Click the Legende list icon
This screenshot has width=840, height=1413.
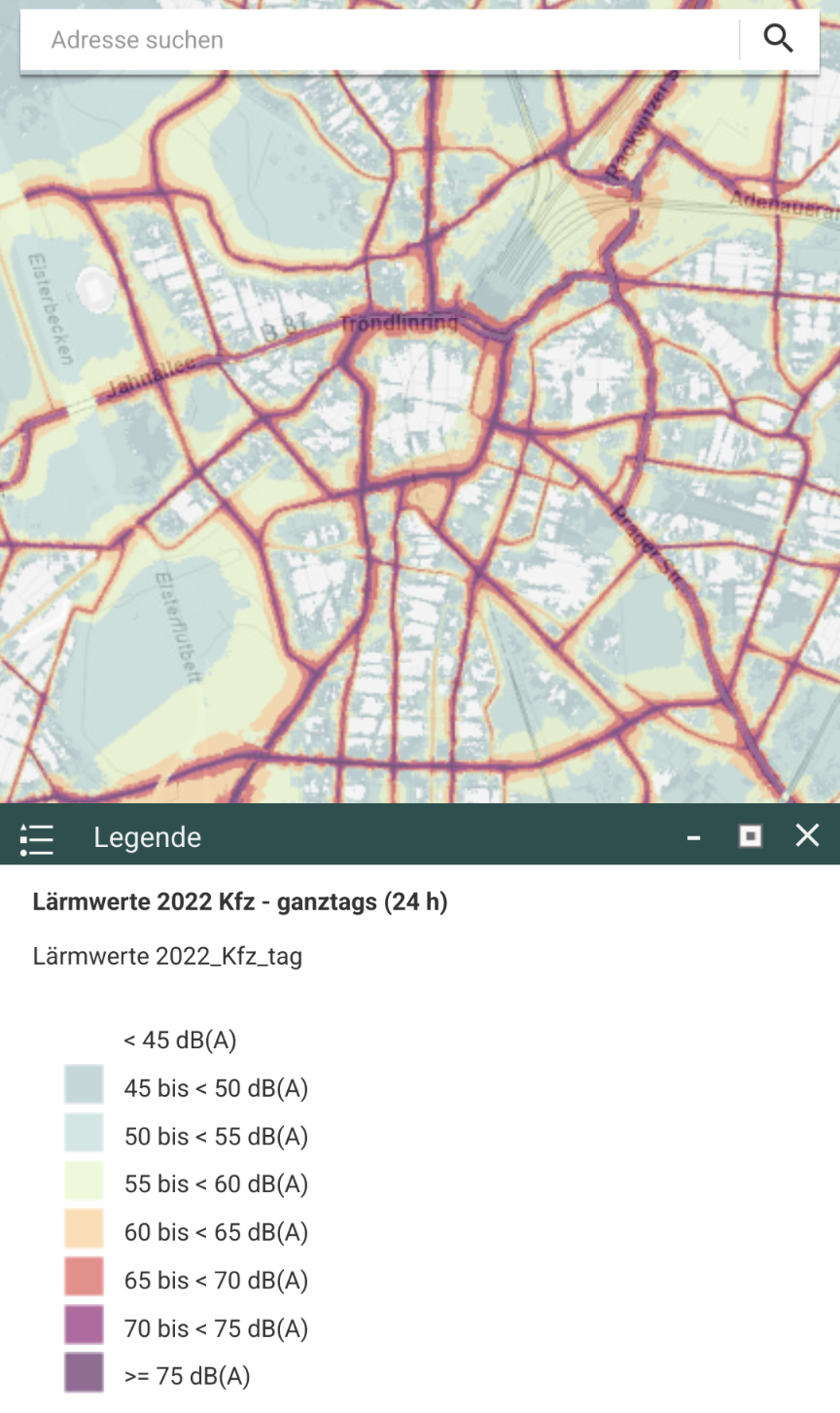point(37,838)
